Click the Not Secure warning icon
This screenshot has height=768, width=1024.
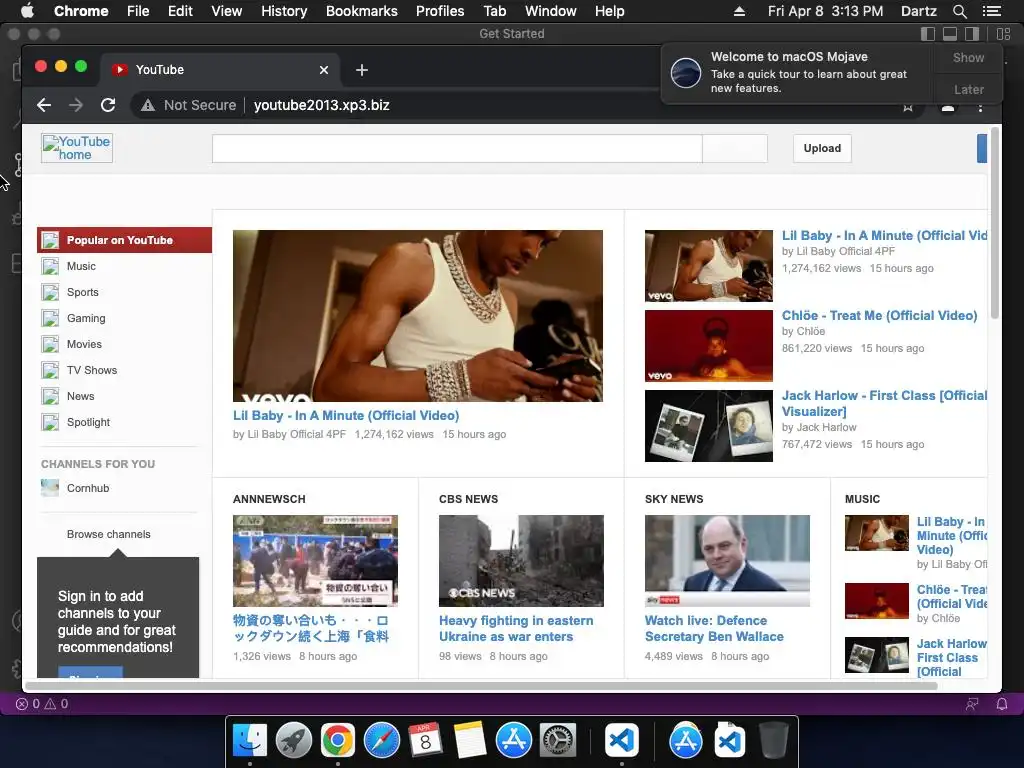tap(148, 105)
